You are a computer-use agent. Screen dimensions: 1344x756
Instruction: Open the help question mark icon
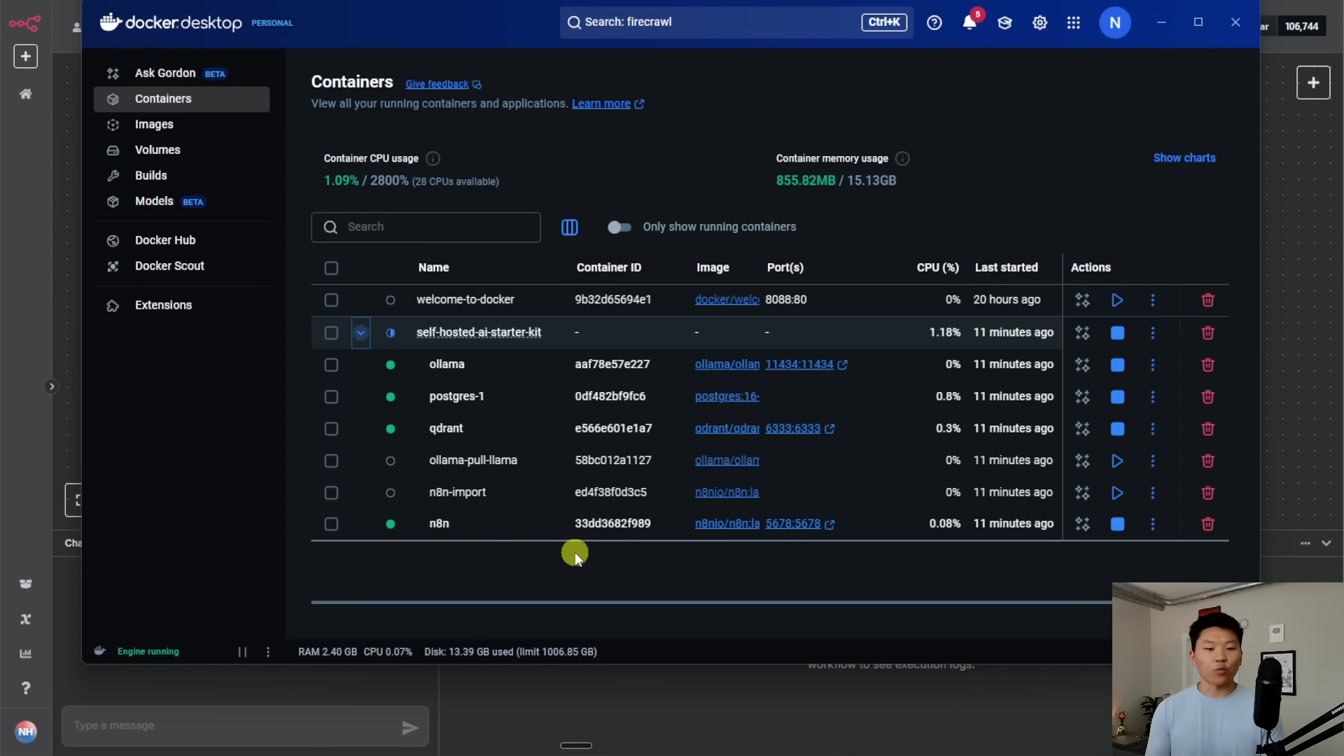tap(934, 23)
